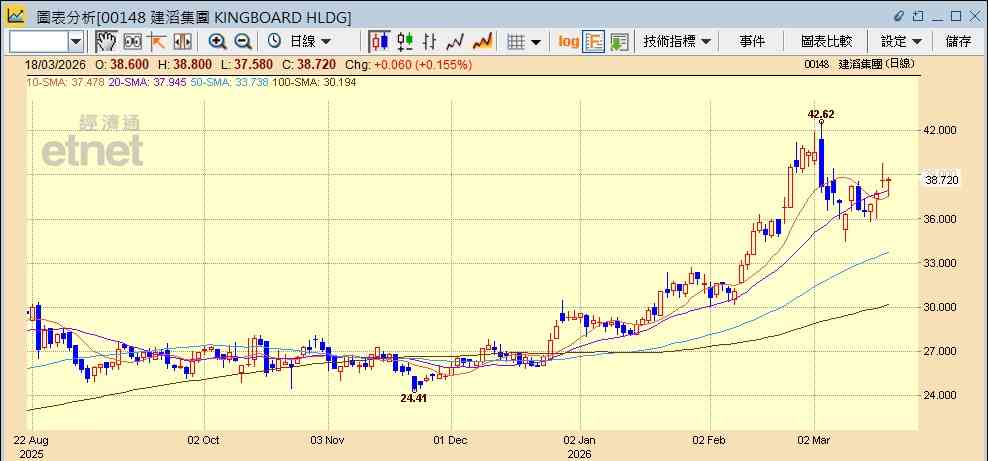
Task: Open the 日線 period dropdown
Action: (x=300, y=42)
